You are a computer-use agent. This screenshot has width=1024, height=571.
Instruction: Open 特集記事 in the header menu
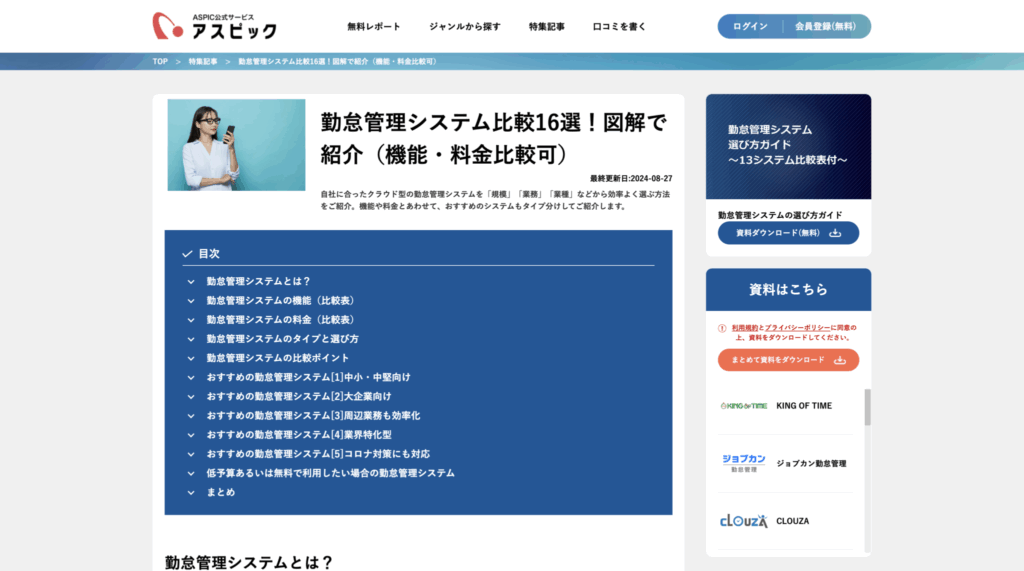point(547,26)
